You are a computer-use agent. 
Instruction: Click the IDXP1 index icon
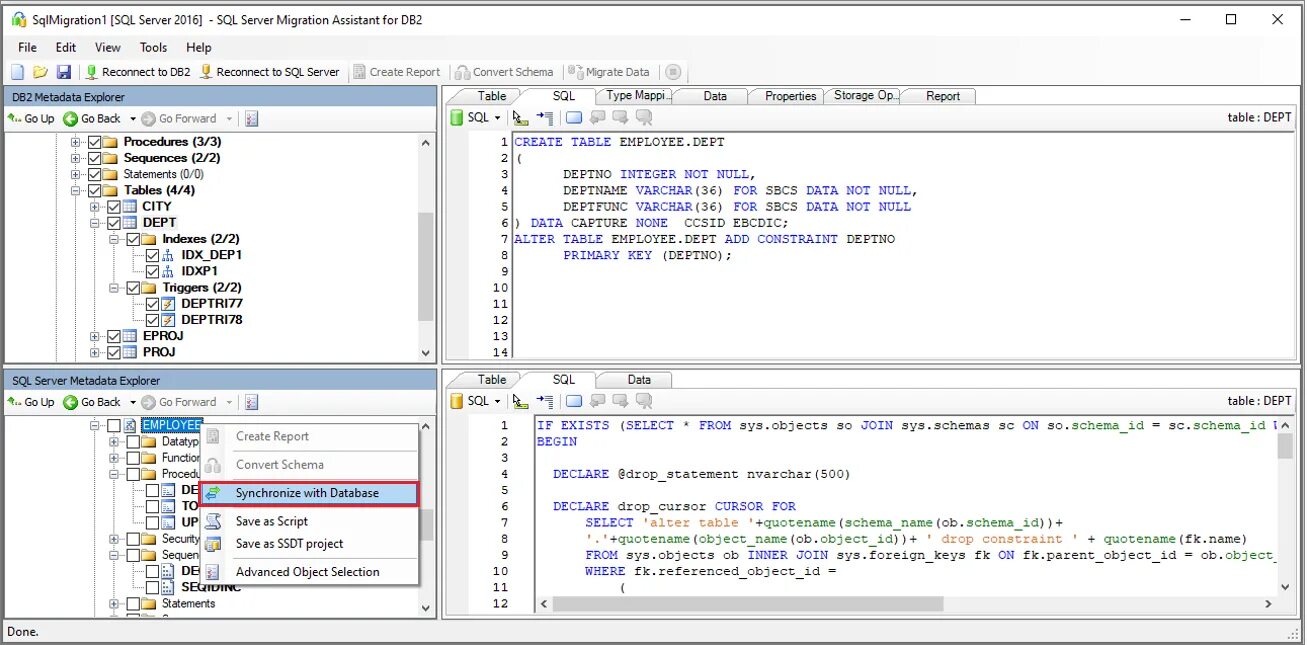tap(167, 271)
